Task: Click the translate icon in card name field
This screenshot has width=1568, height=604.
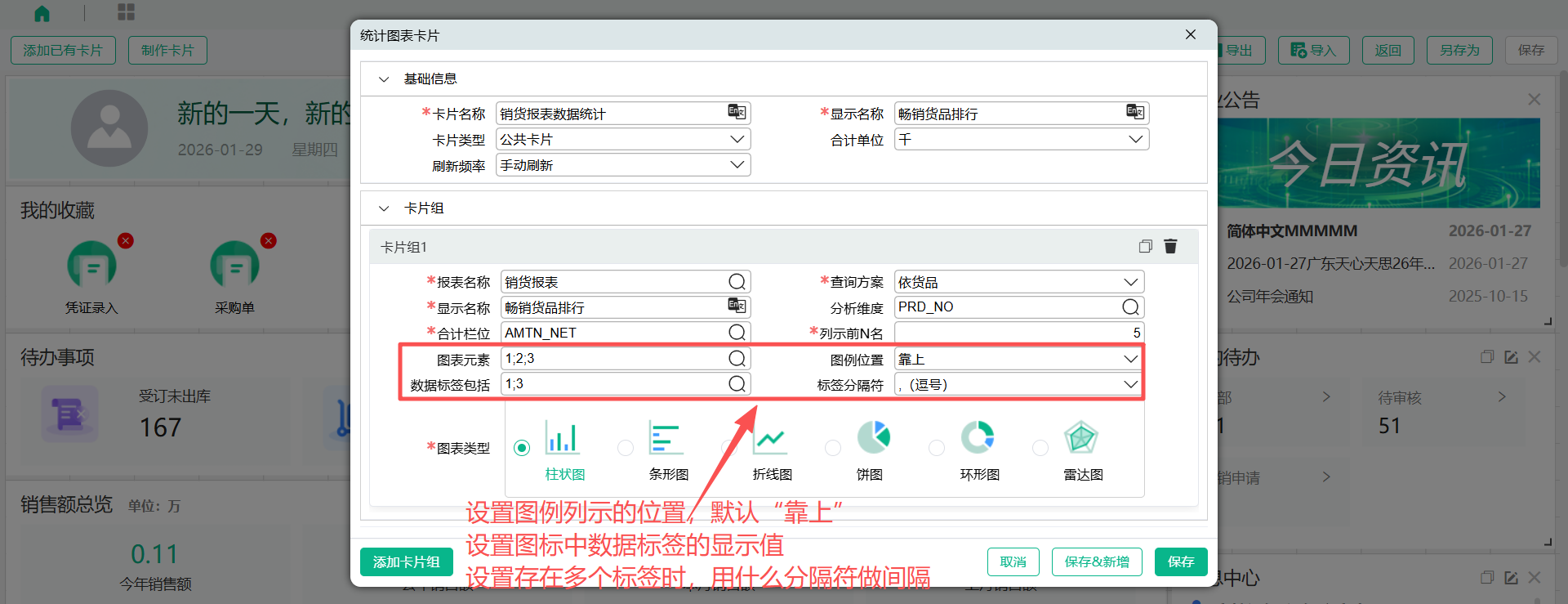Action: 737,113
